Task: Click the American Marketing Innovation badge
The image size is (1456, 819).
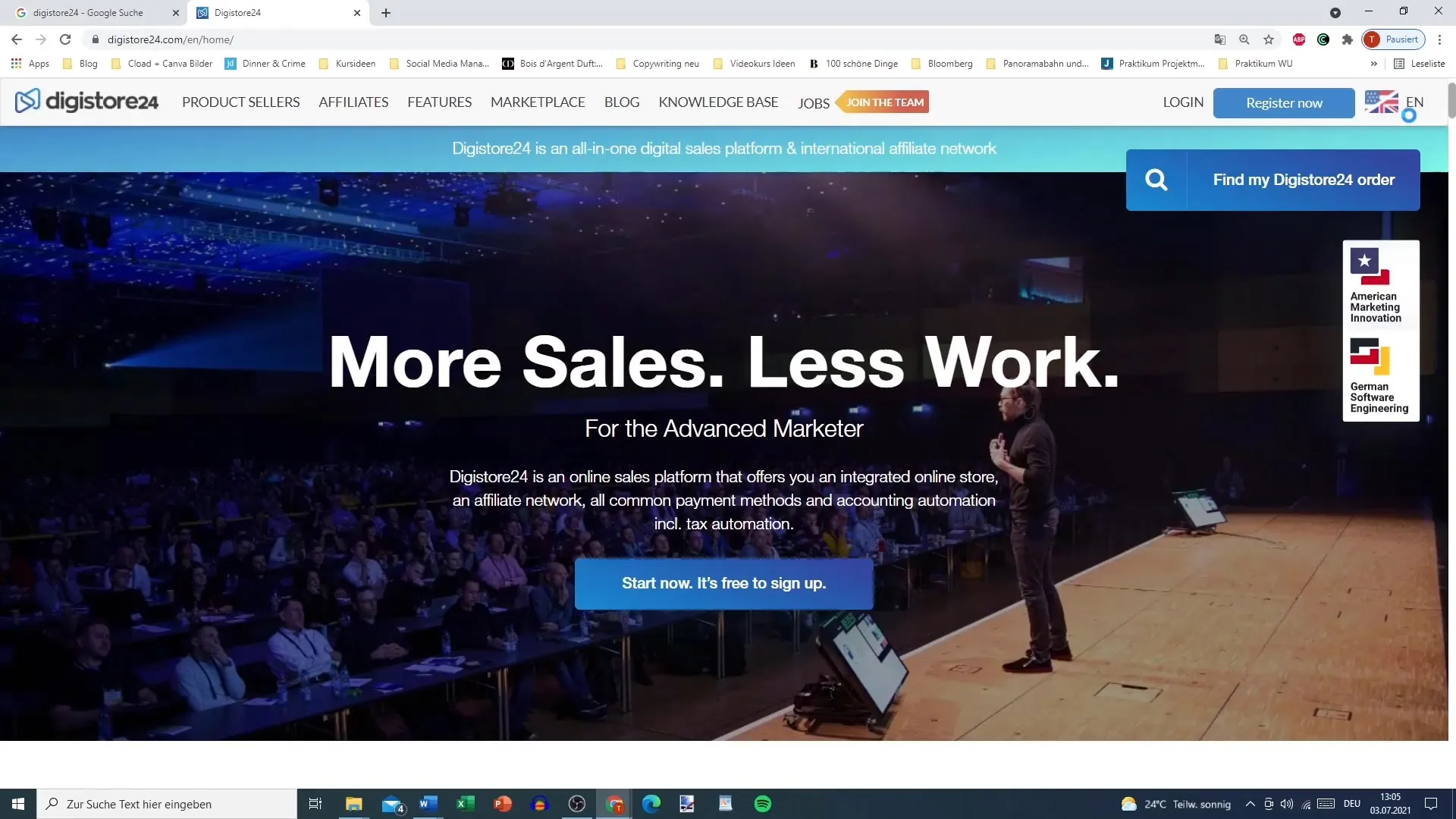Action: pos(1379,284)
